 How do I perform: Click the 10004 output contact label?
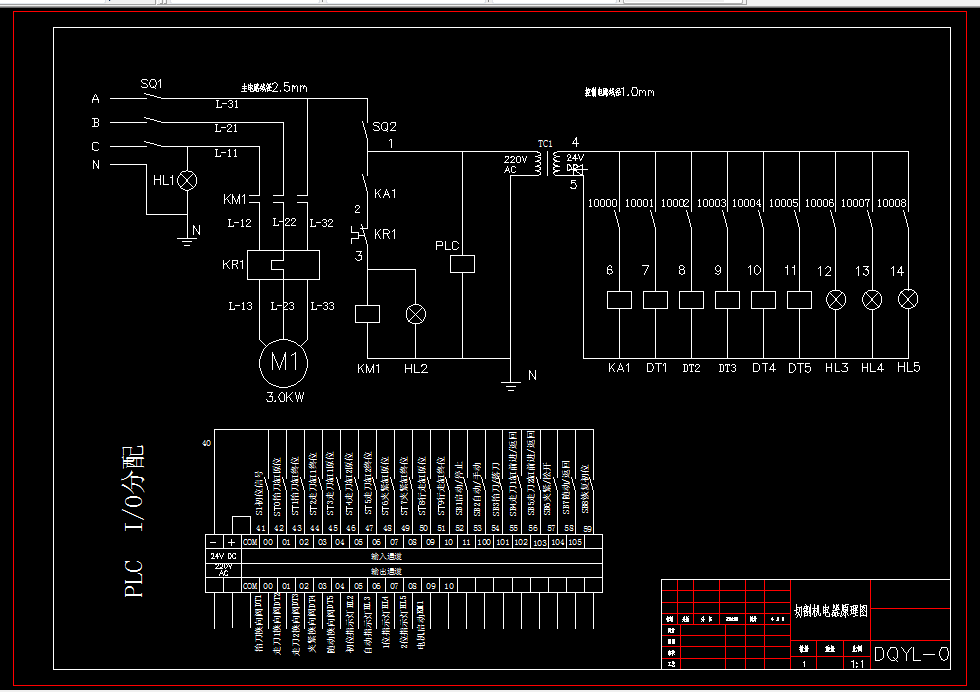747,203
